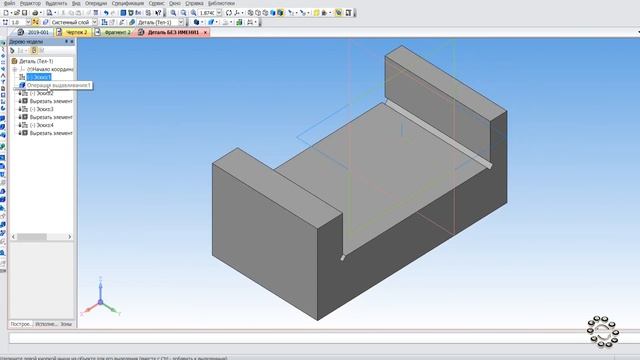Open the Библиотеки menu
This screenshot has width=640, height=360.
pos(221,3)
